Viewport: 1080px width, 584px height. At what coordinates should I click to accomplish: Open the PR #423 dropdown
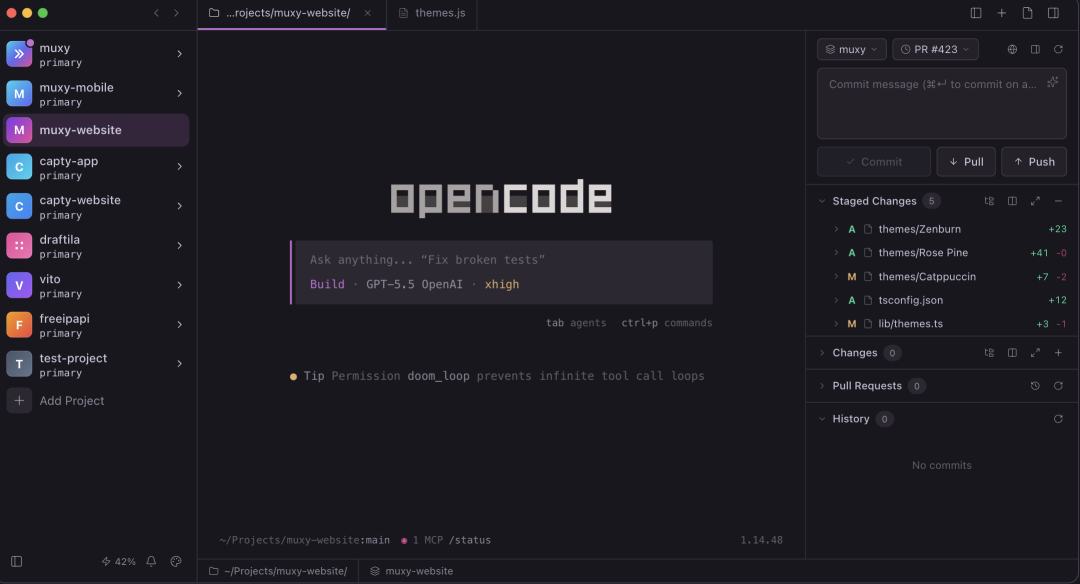pos(935,50)
